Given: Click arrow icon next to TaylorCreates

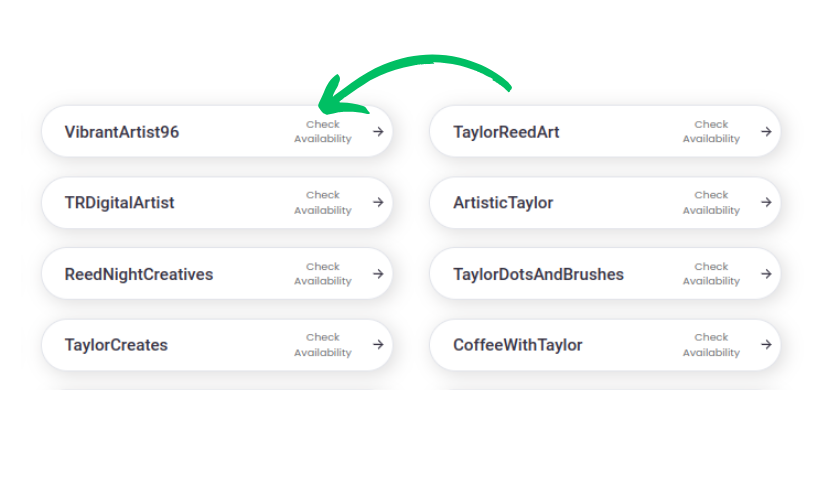Looking at the screenshot, I should (378, 344).
